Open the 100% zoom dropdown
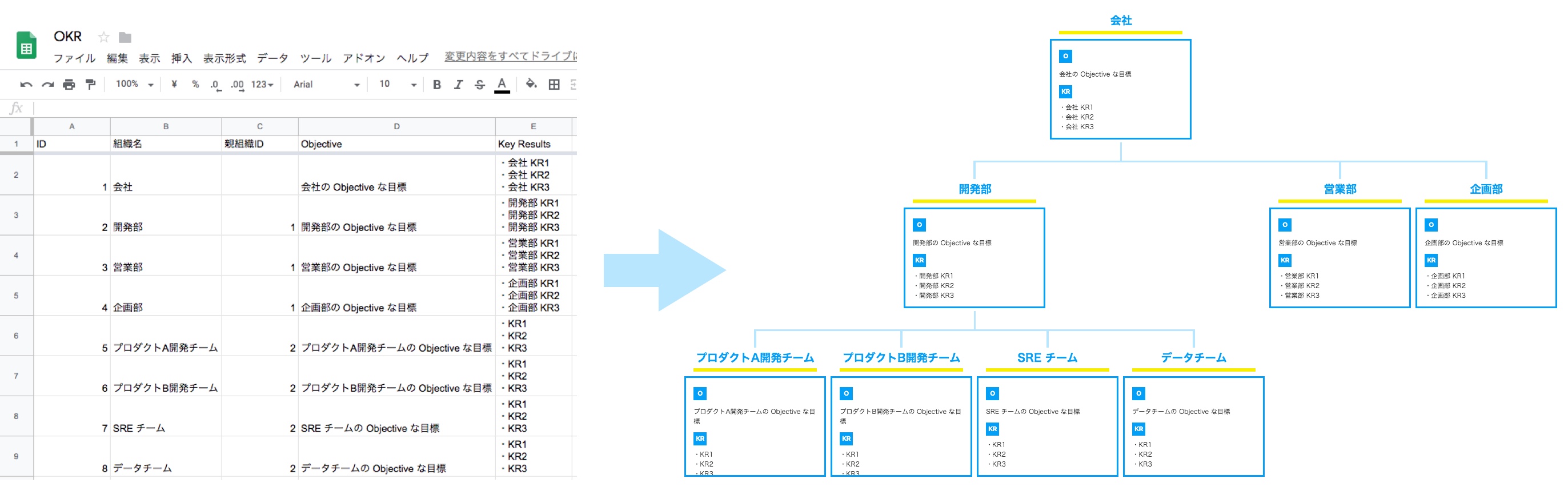 134,84
